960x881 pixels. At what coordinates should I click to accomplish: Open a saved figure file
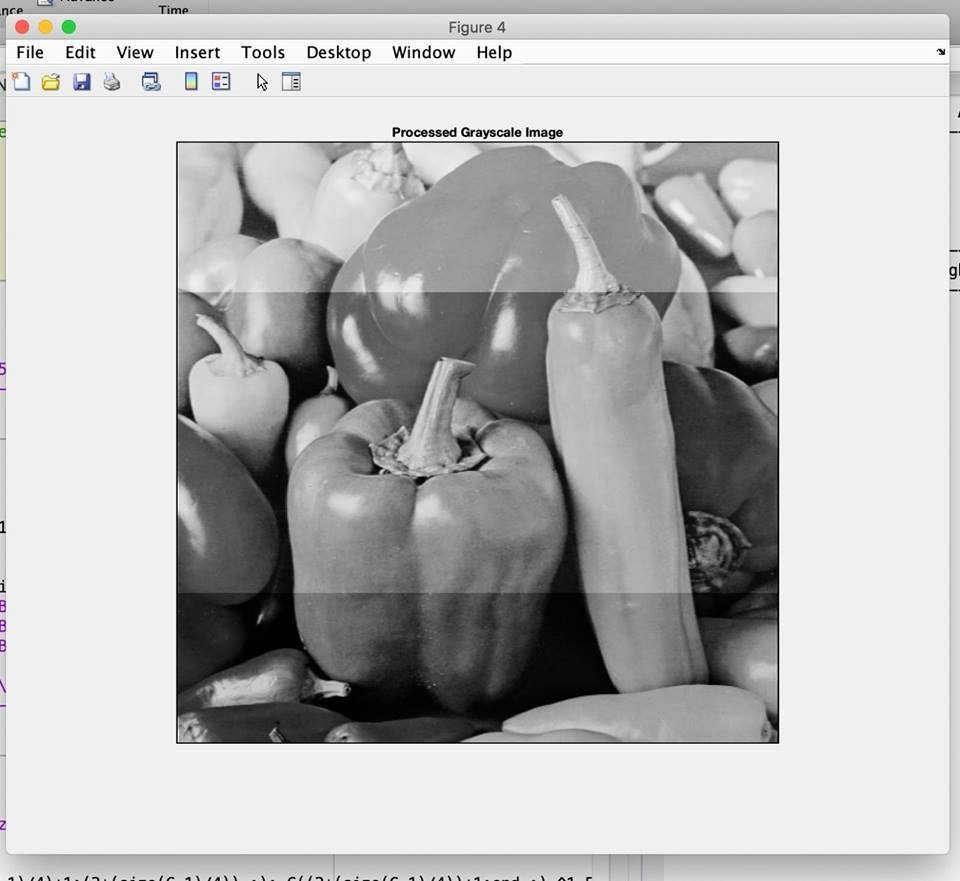coord(50,81)
